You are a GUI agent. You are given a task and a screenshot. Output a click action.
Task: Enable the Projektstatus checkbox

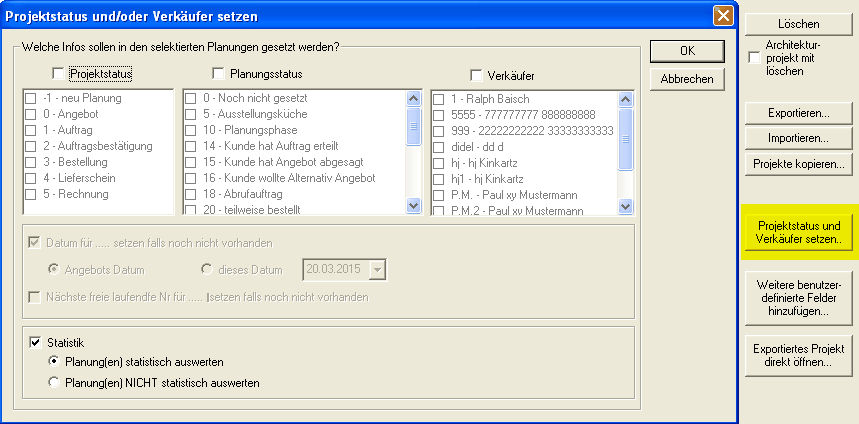pos(58,73)
